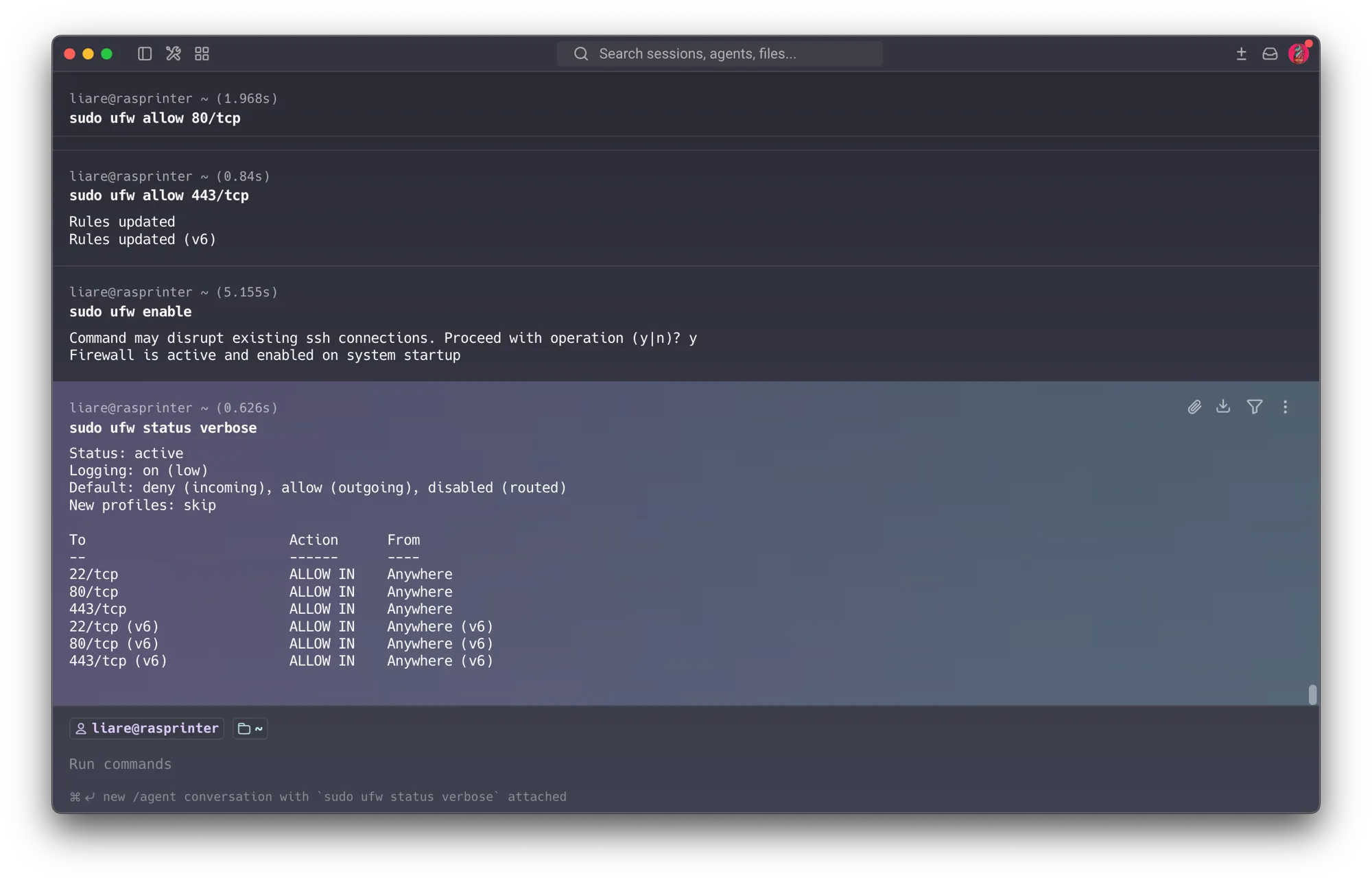Click 'Firewall is active and enabled' line

tap(265, 355)
